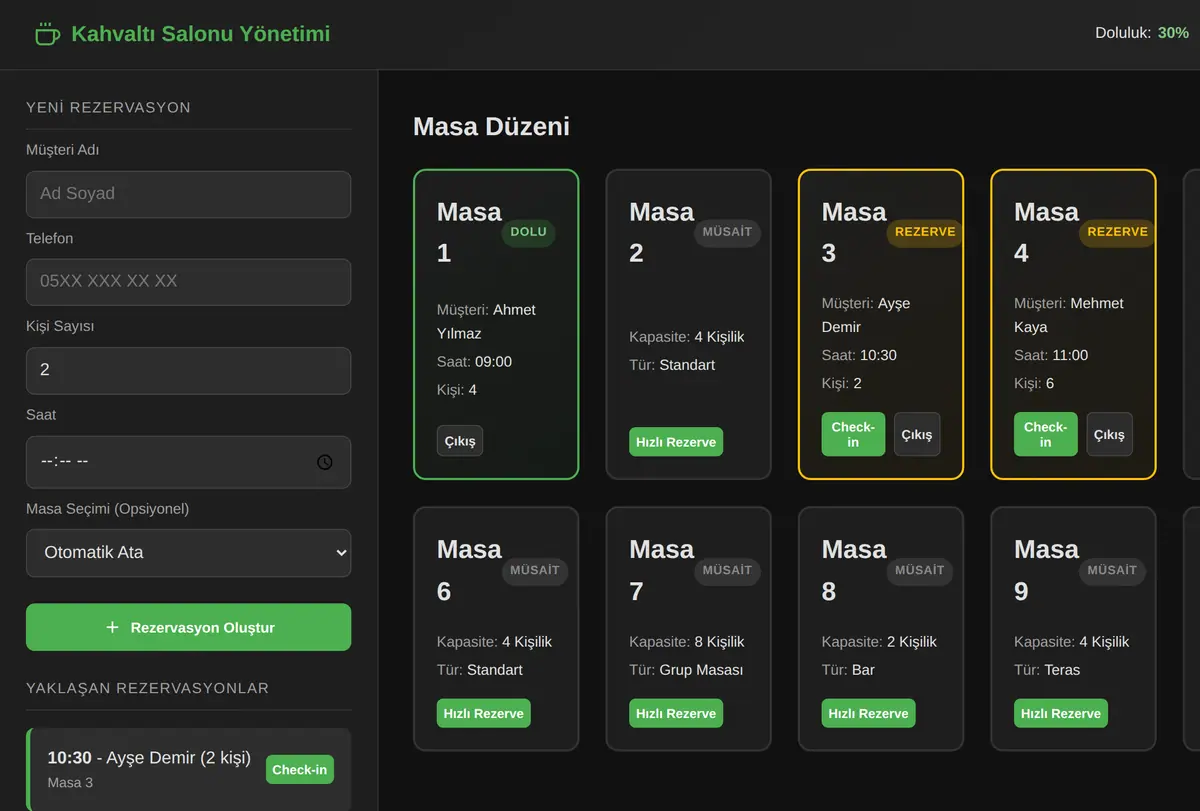Open the clock picker in Saat field
This screenshot has height=811, width=1200.
click(324, 462)
